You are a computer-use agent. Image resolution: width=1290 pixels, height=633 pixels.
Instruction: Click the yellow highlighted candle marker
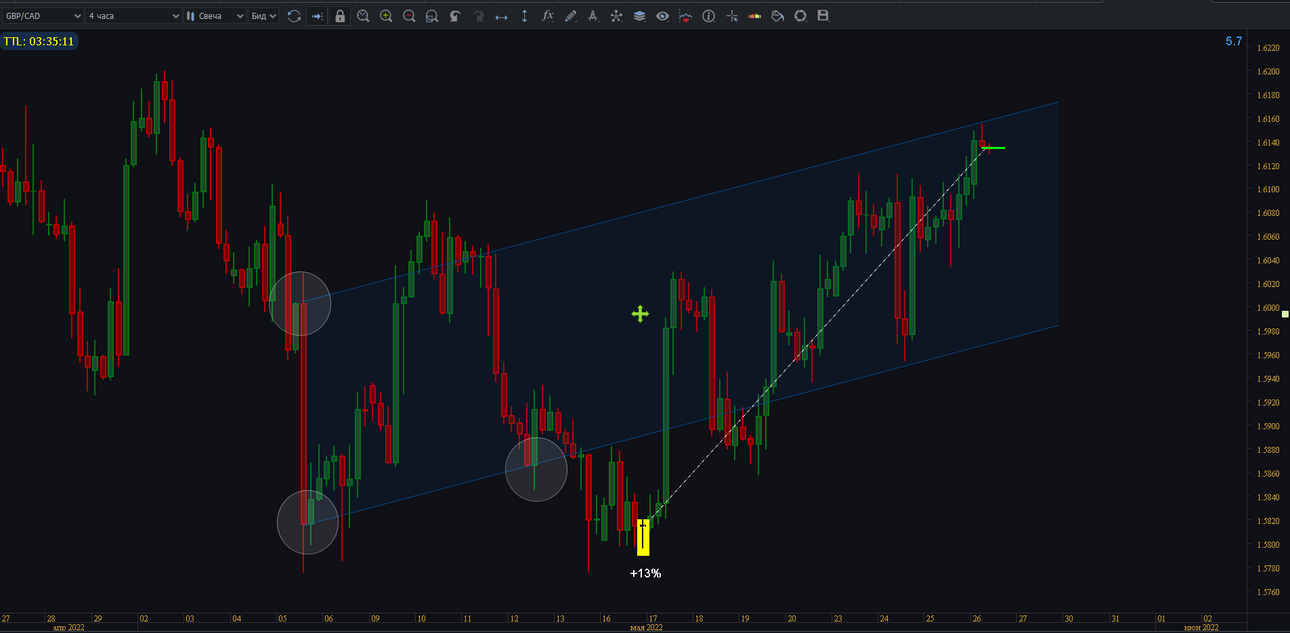(643, 537)
